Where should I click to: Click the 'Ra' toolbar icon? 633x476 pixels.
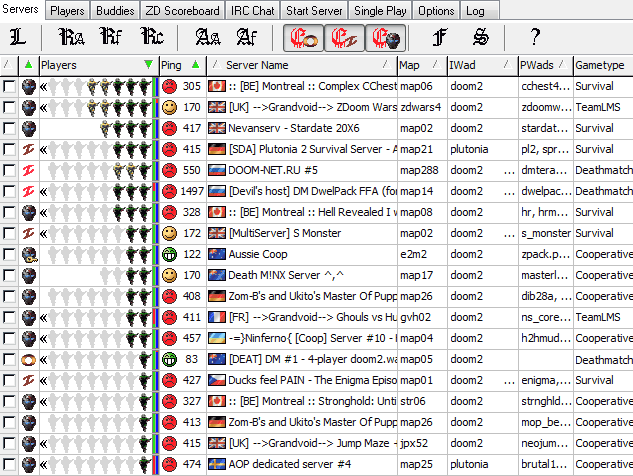[71, 39]
